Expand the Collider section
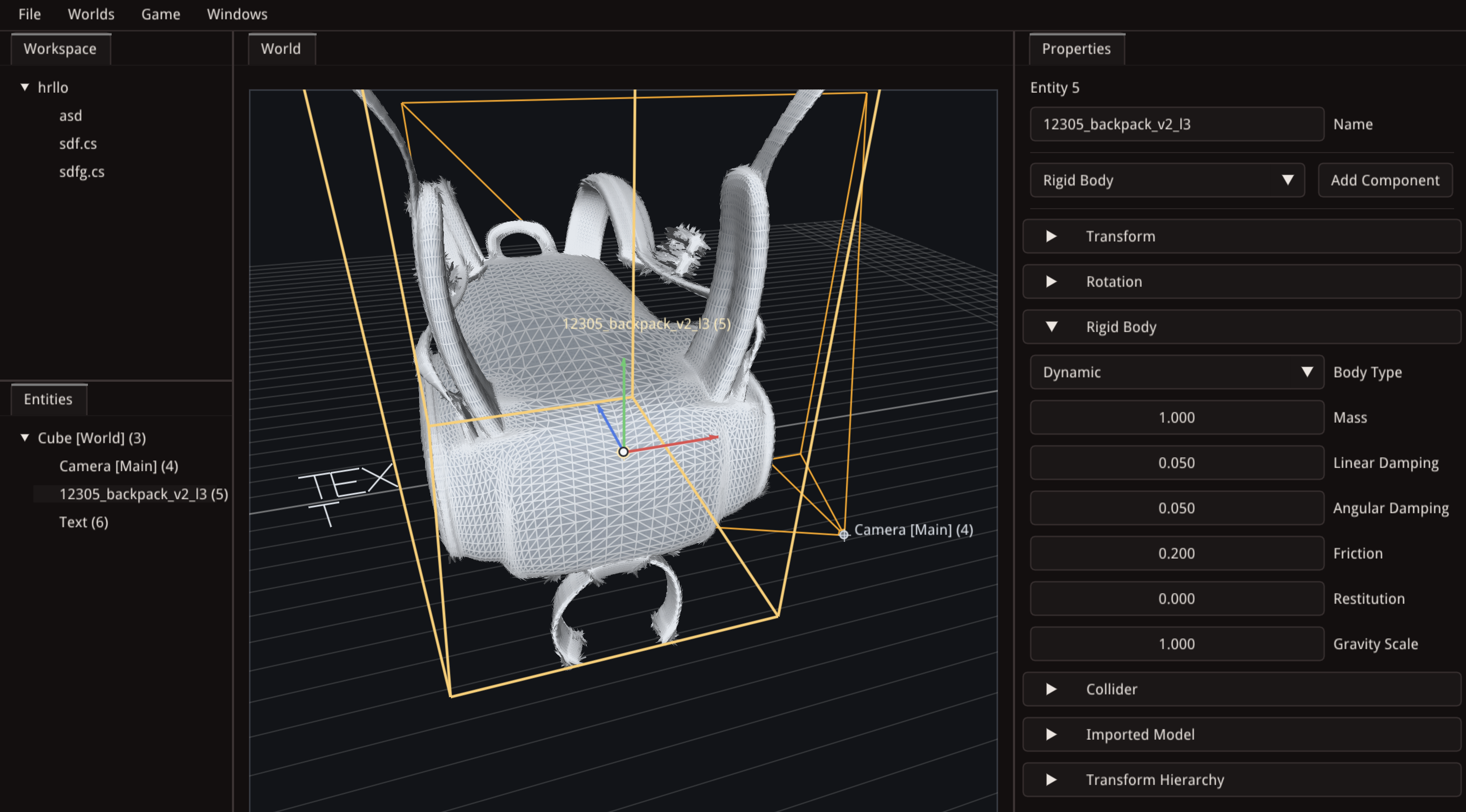The image size is (1466, 812). point(1051,689)
